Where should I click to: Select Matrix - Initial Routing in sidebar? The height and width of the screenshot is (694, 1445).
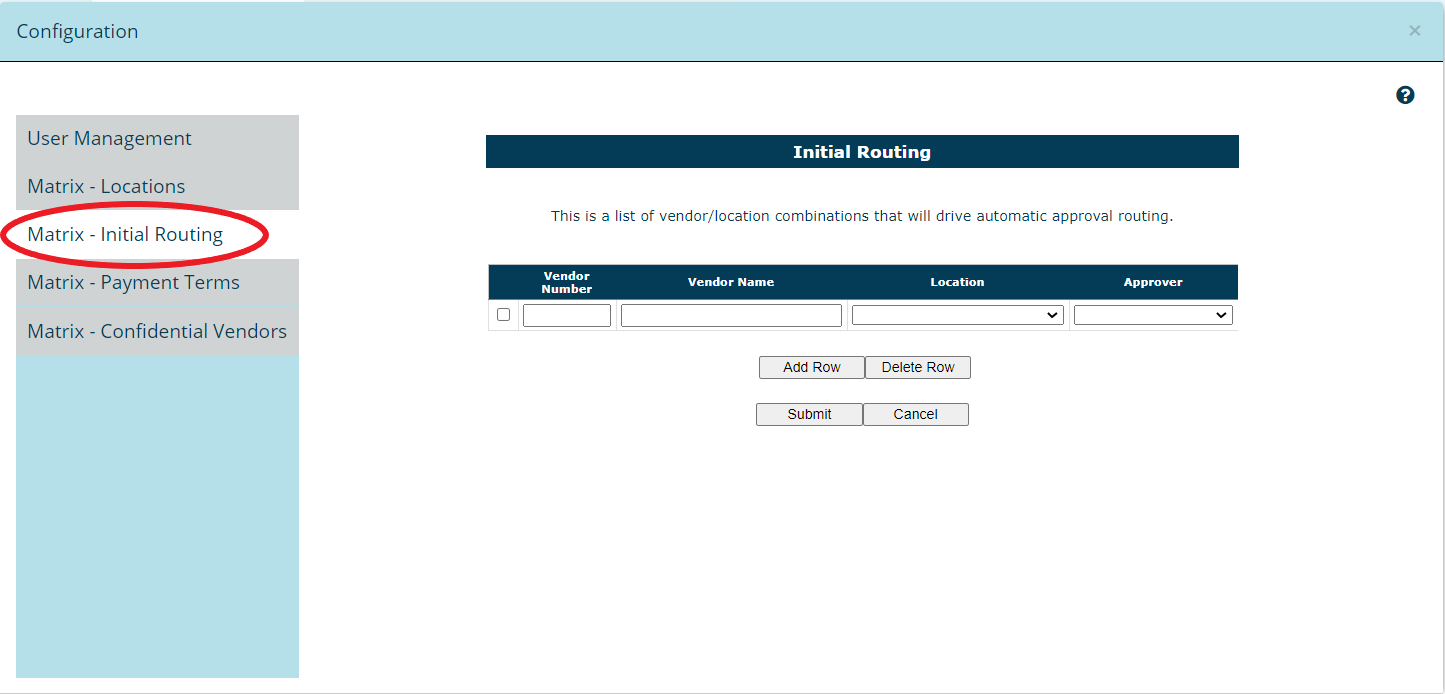pos(125,235)
